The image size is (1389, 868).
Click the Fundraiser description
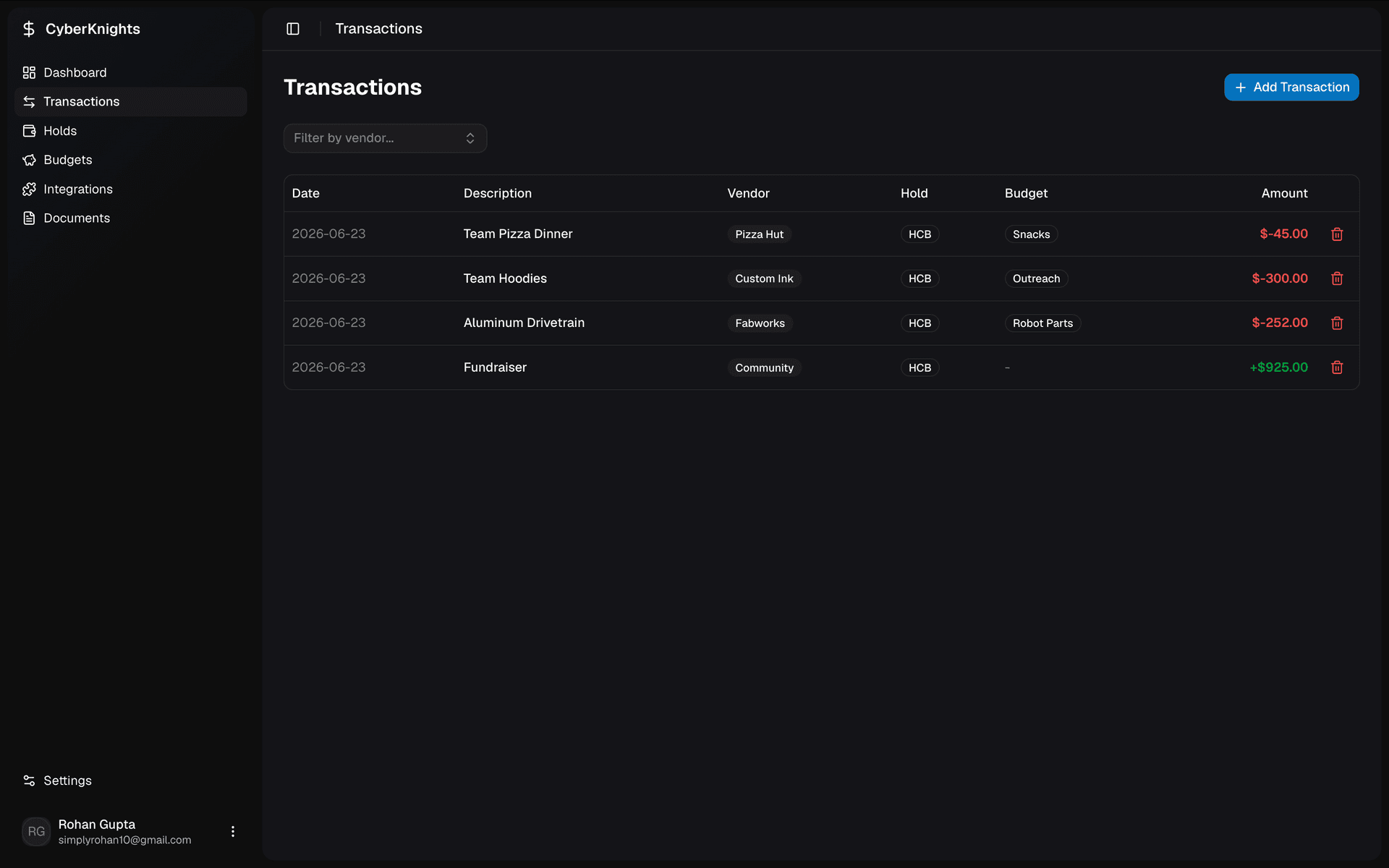point(495,367)
